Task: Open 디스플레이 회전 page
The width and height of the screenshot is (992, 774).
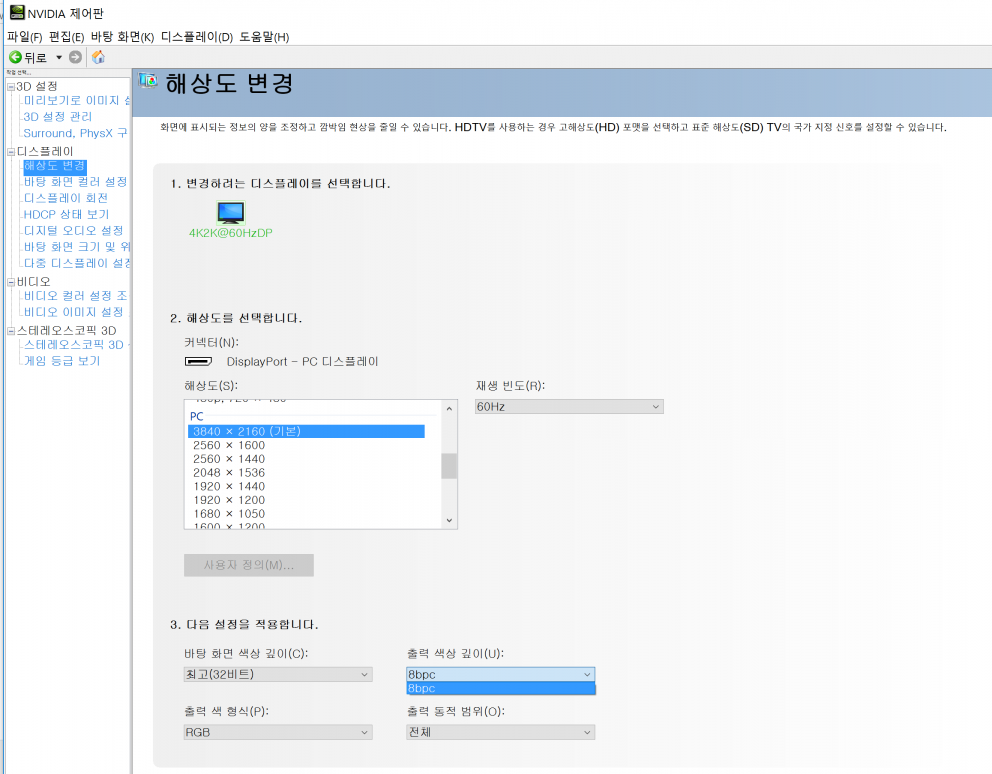Action: coord(66,198)
